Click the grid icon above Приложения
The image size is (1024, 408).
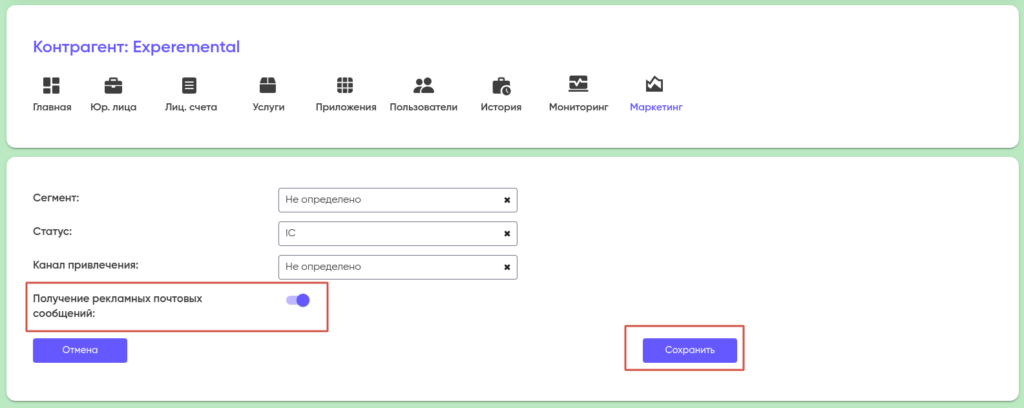tap(345, 85)
